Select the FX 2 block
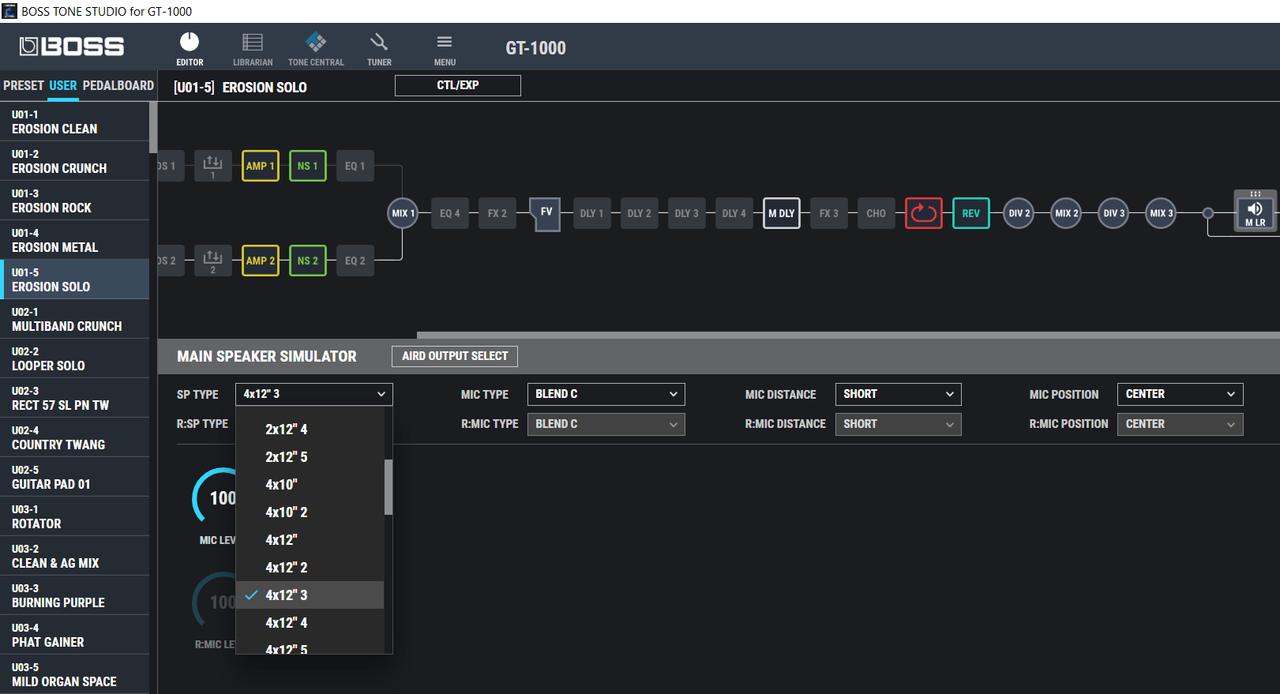This screenshot has height=694, width=1280. (497, 213)
